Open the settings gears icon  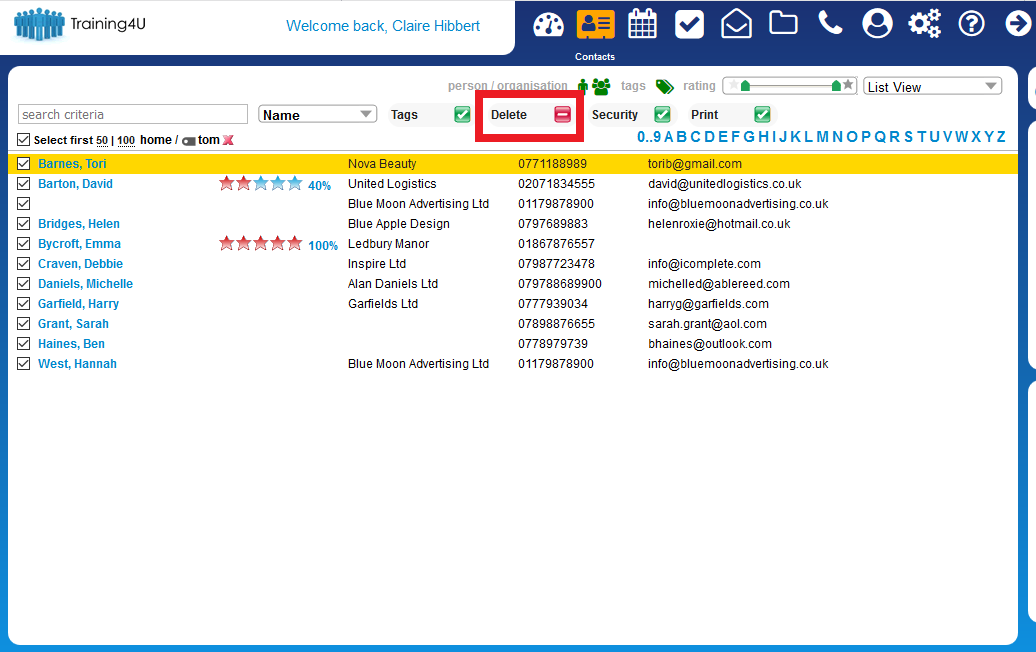924,24
